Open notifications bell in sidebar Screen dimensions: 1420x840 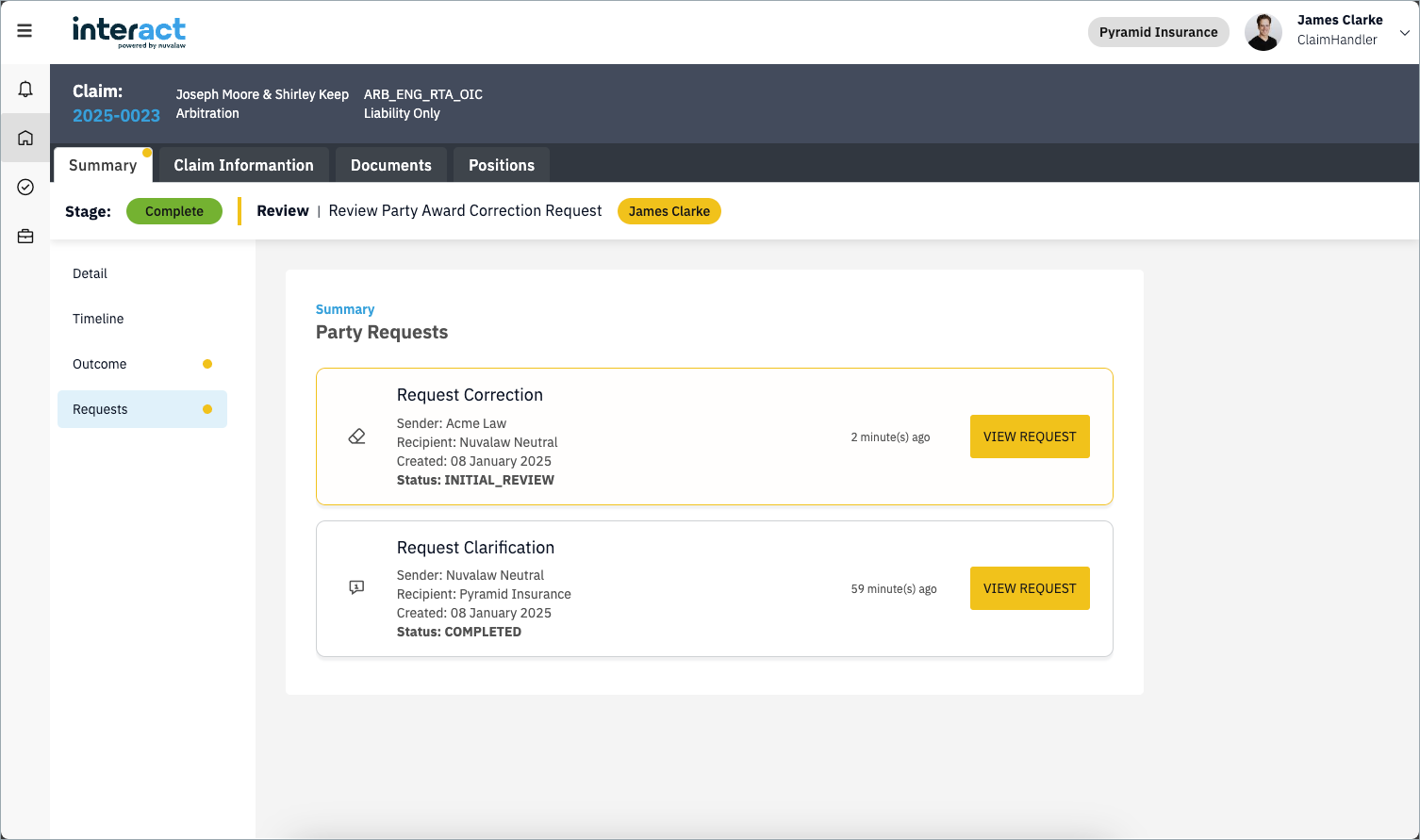click(25, 90)
